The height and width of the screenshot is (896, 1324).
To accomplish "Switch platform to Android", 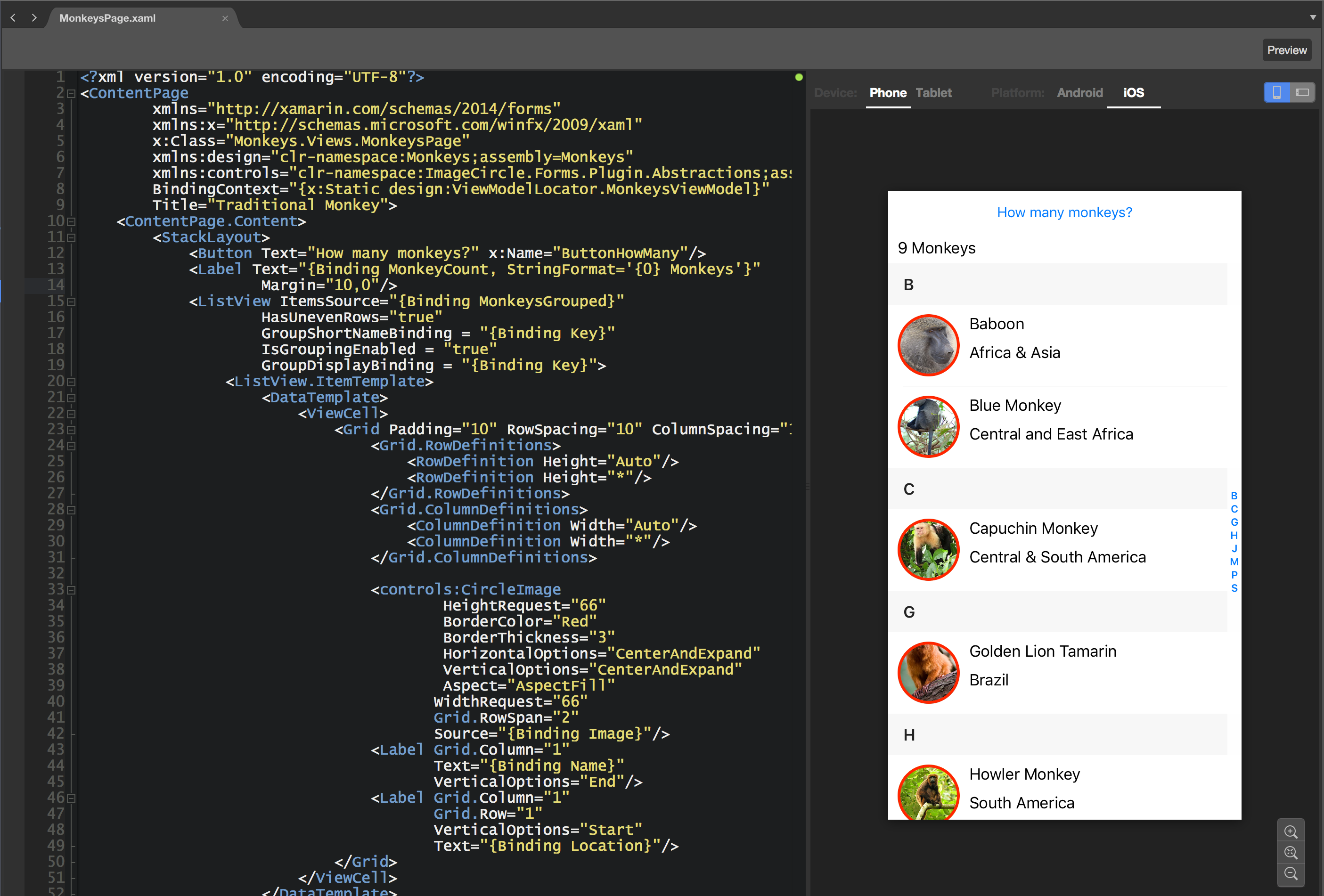I will click(1079, 93).
